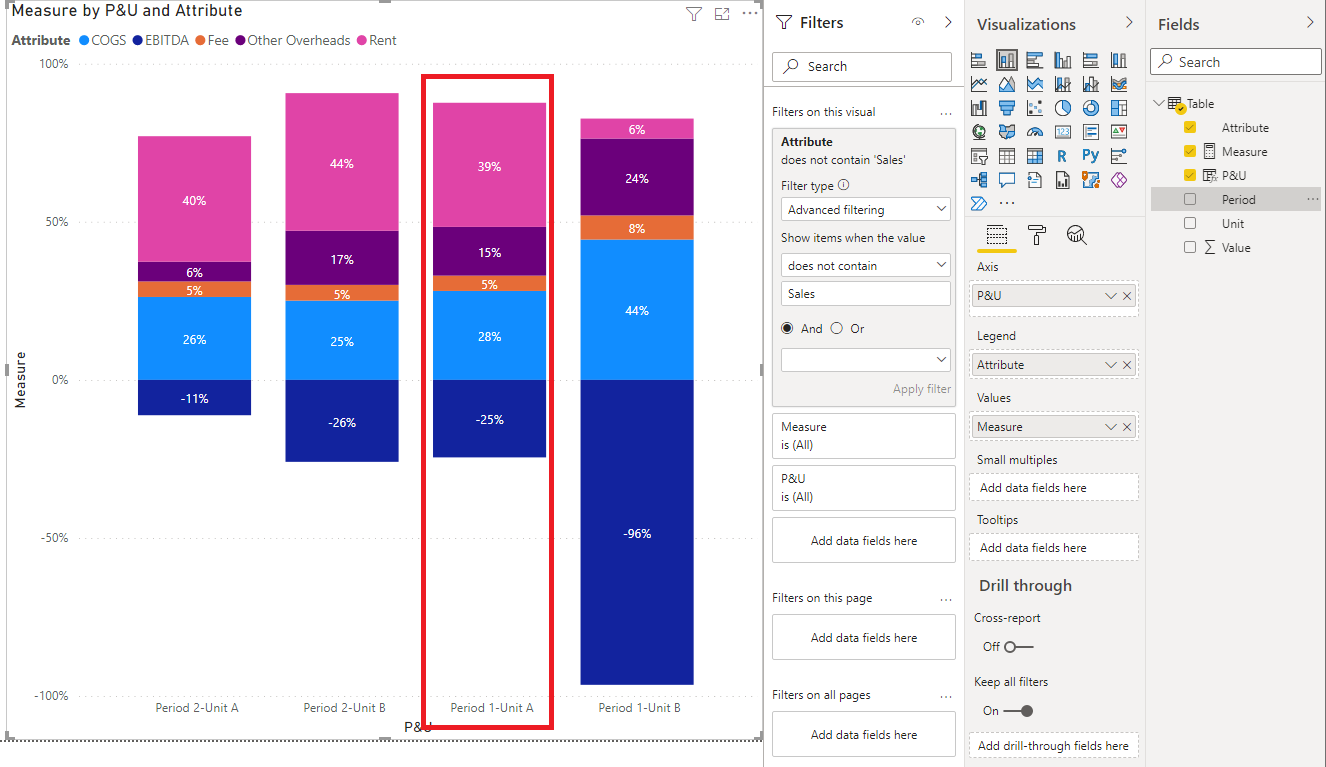Choose the matrix visualization
Screen dimensions: 1326x767
(x=1035, y=155)
